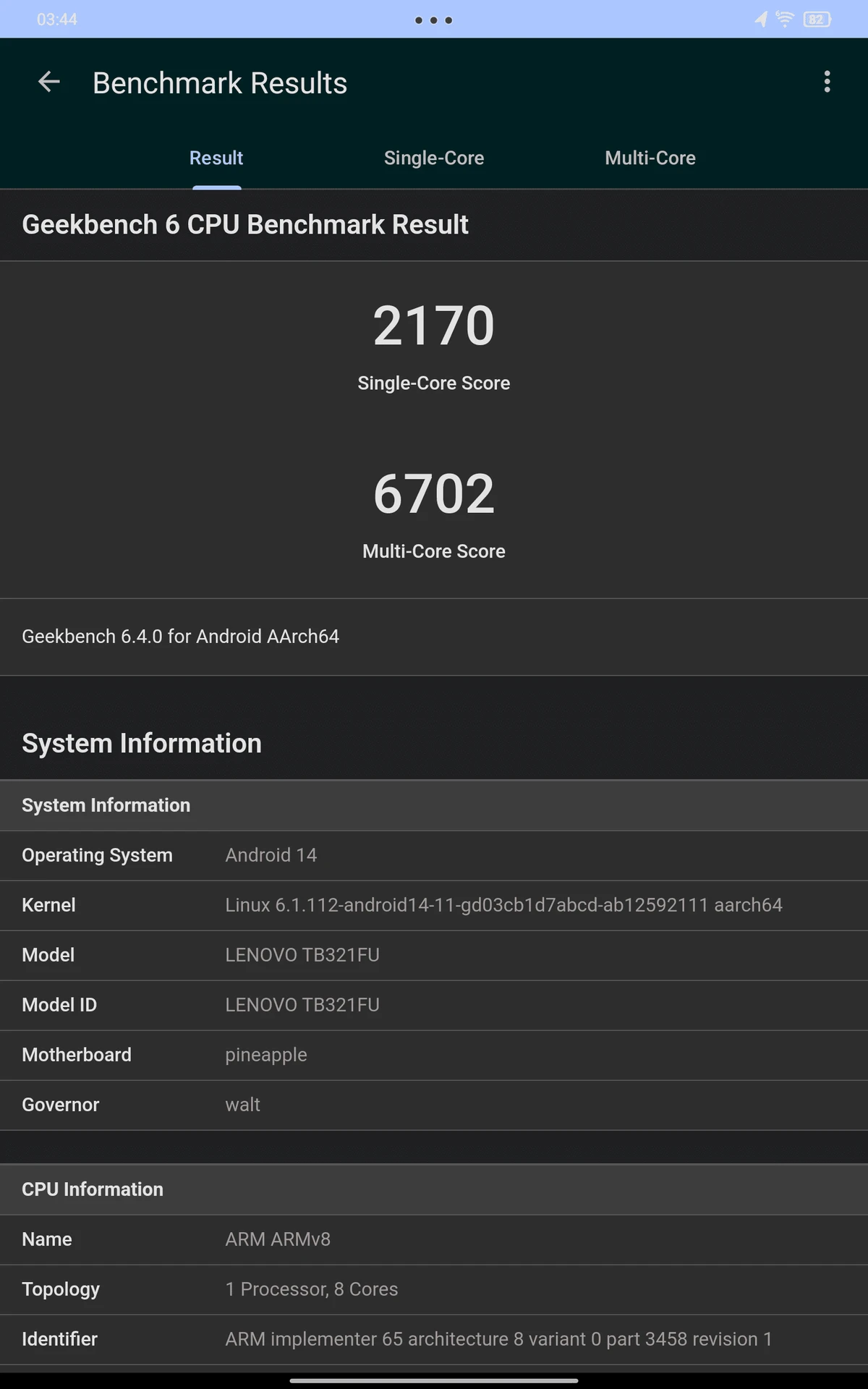The height and width of the screenshot is (1389, 868).
Task: Tap the 03:44 clock in status bar
Action: (x=57, y=20)
